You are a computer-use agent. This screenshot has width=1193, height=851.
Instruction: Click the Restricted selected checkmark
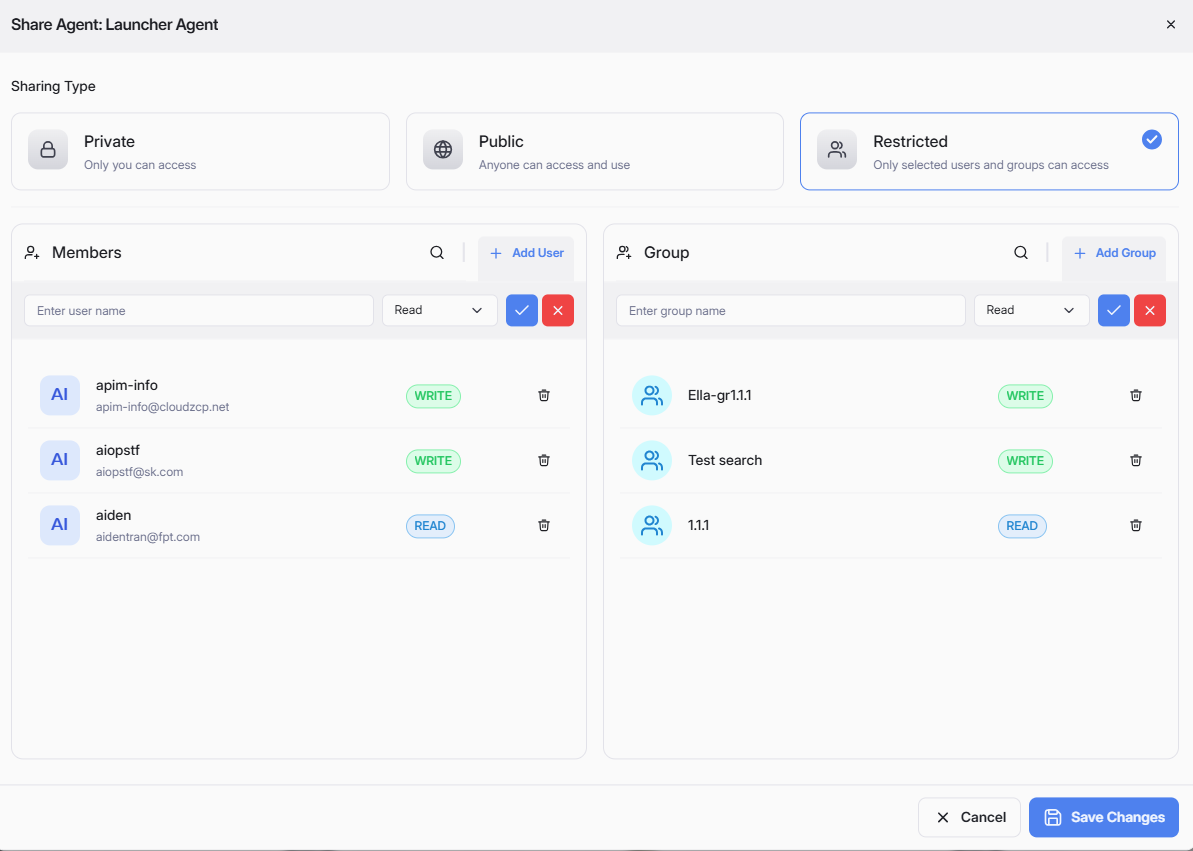coord(1152,140)
